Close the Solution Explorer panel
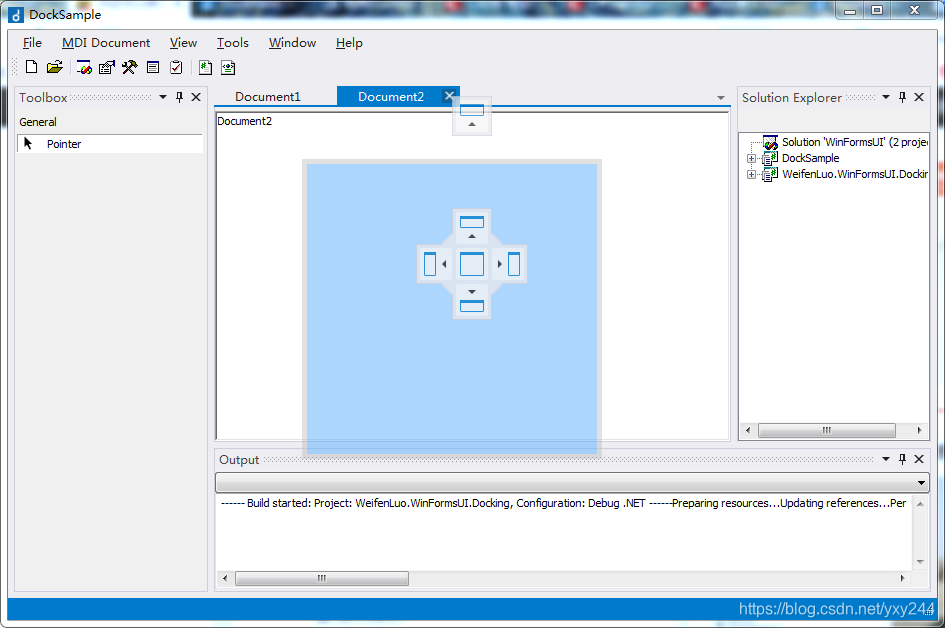 pos(919,97)
